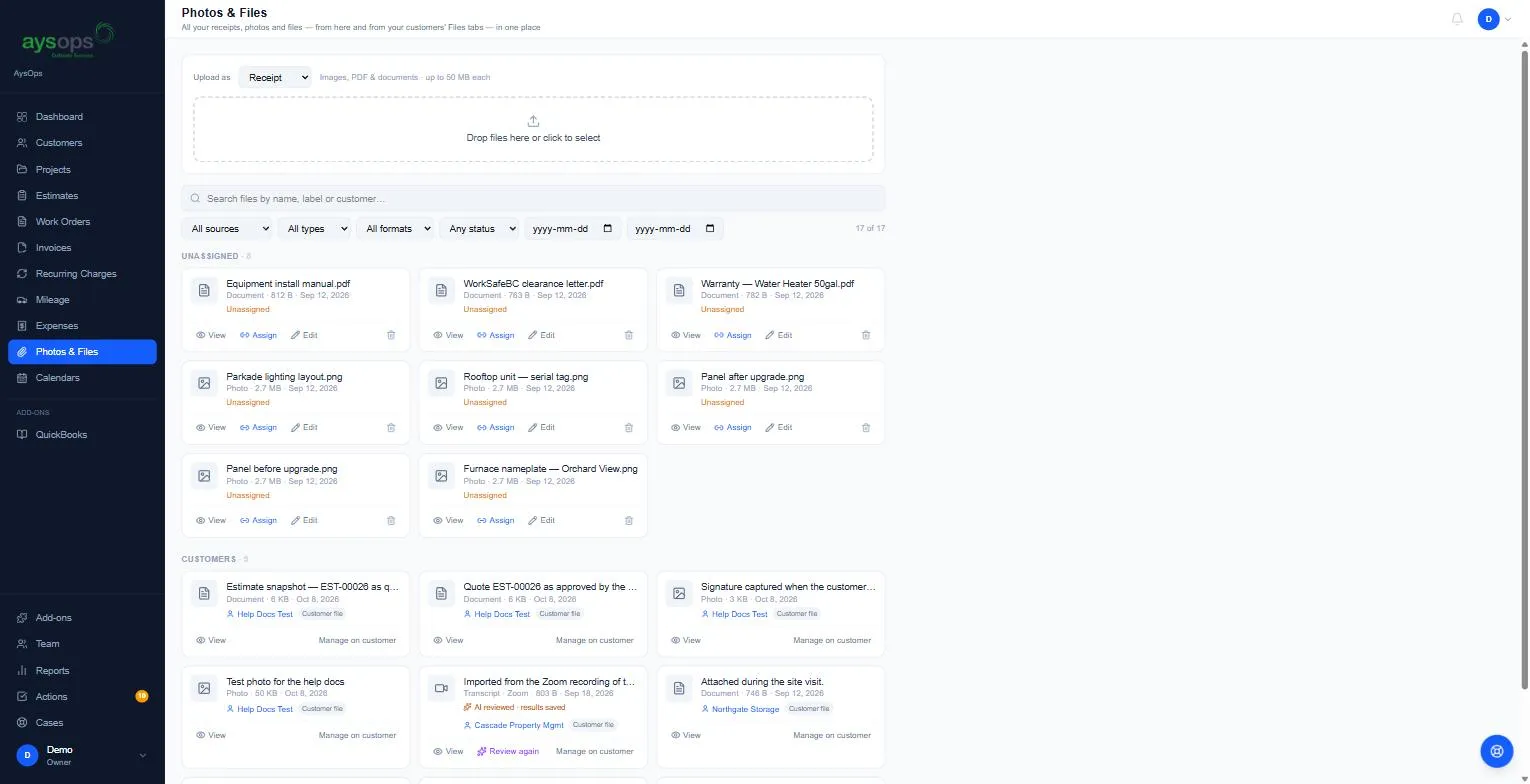Open the notifications bell
The image size is (1530, 784).
click(x=1457, y=19)
